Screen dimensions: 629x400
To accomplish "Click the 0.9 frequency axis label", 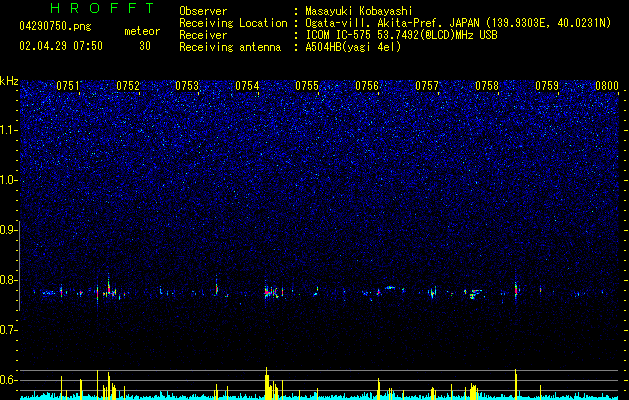I will (9, 230).
